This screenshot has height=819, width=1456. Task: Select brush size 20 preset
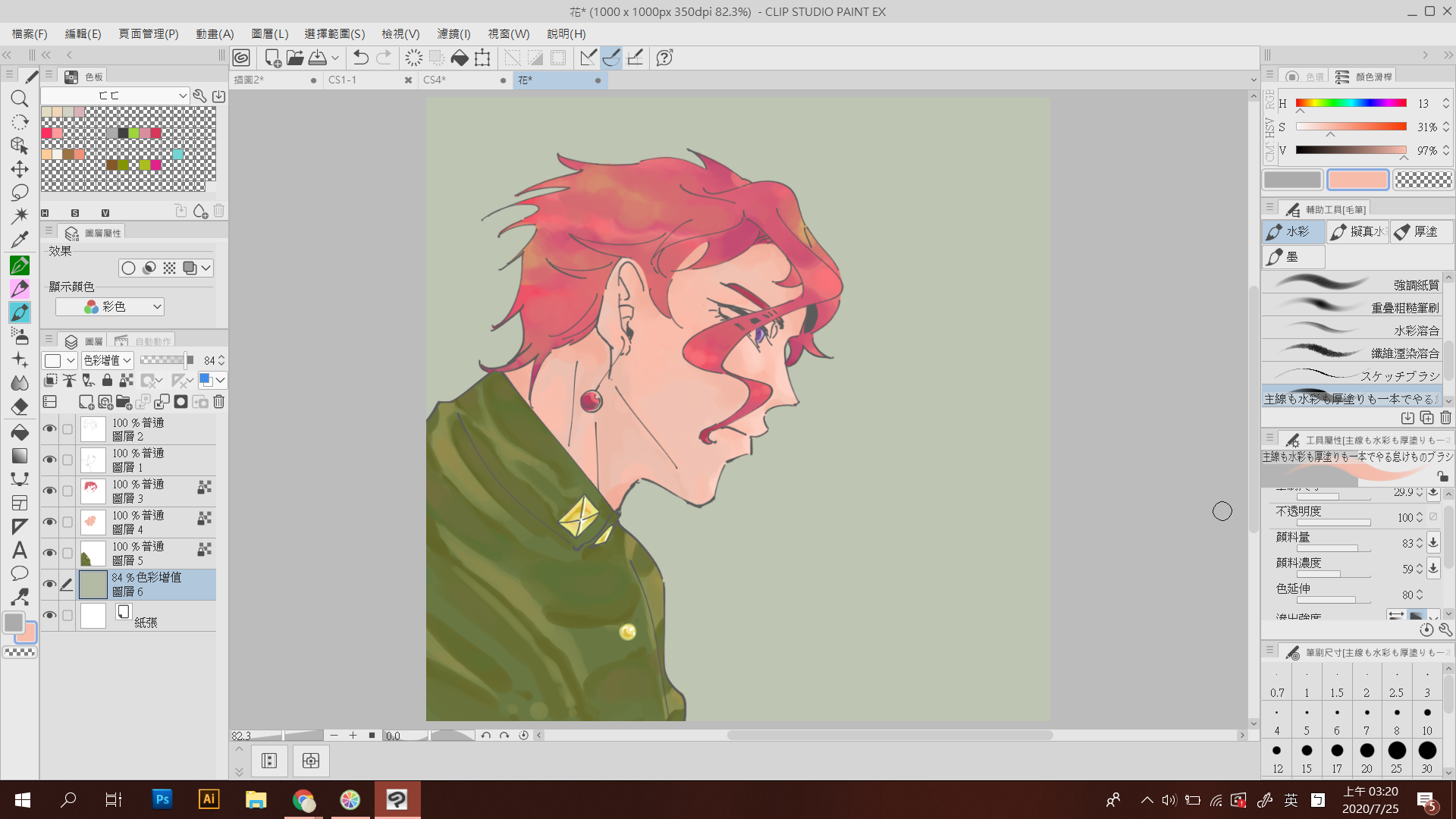(x=1367, y=757)
